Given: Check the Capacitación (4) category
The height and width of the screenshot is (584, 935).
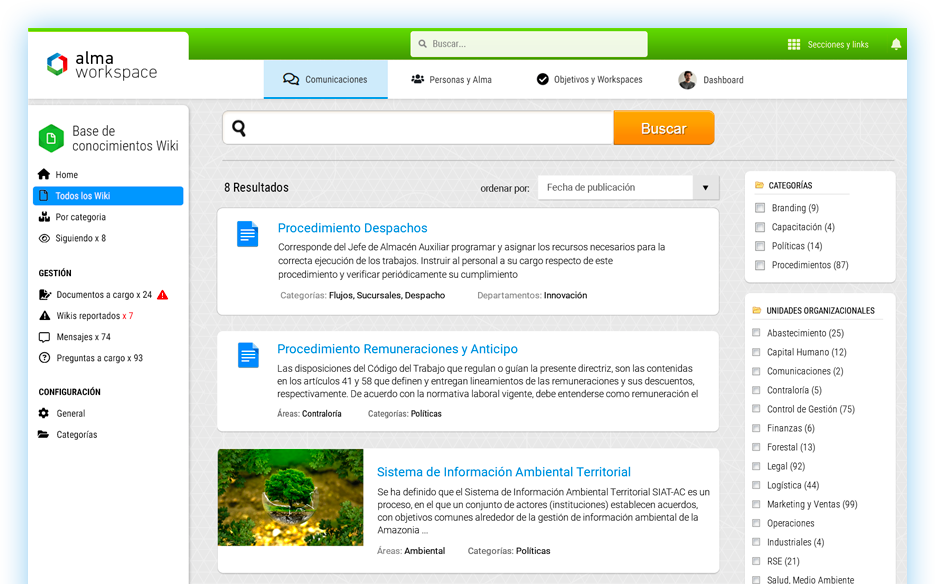Looking at the screenshot, I should coord(760,227).
